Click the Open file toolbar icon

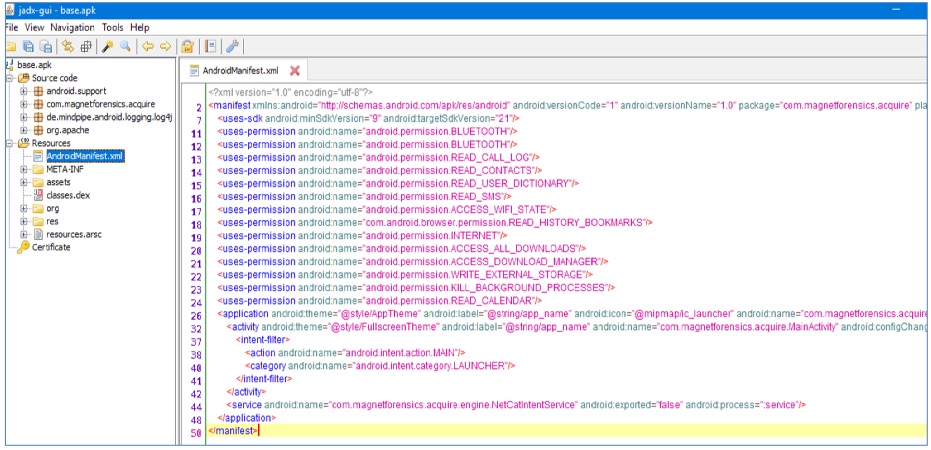pos(10,46)
